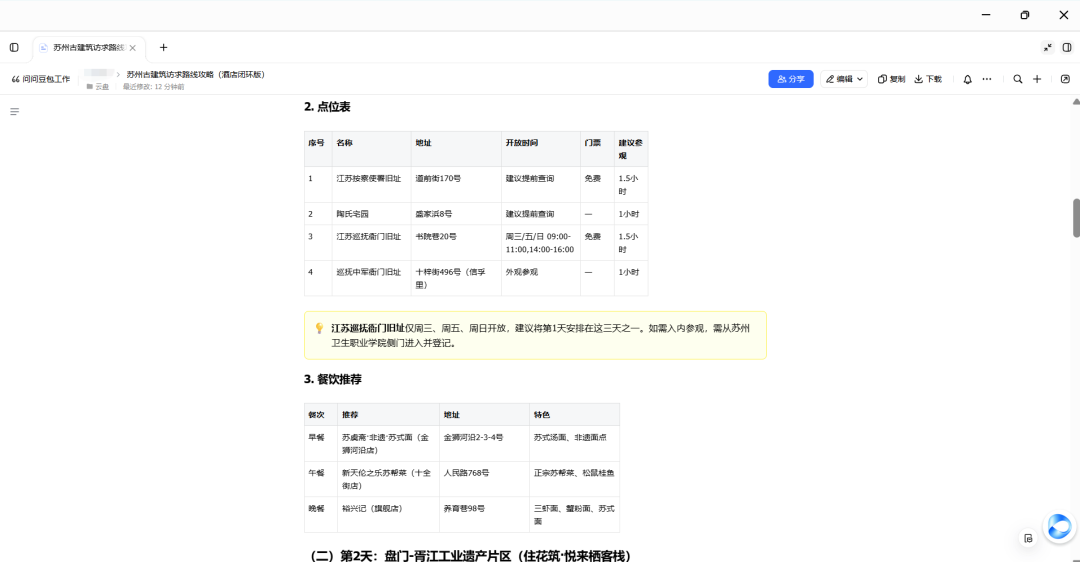Click the 复制 copy button

(891, 79)
